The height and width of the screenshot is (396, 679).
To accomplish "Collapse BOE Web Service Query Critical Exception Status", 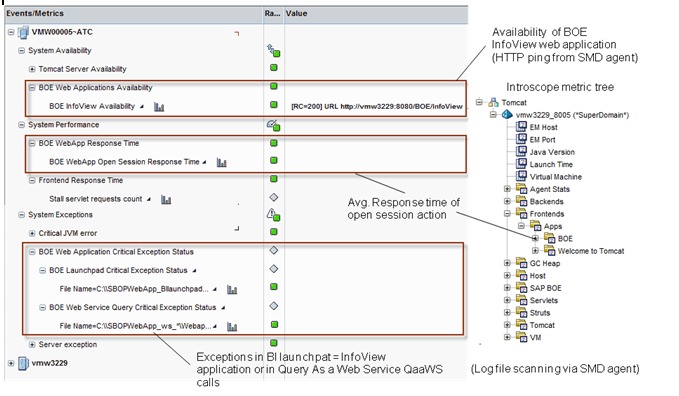I will coord(42,308).
